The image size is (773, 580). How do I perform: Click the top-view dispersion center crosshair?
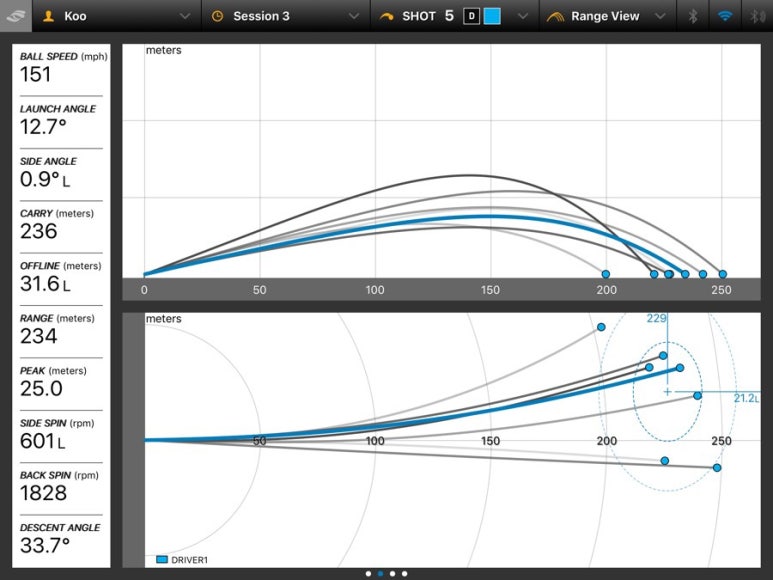pos(667,392)
